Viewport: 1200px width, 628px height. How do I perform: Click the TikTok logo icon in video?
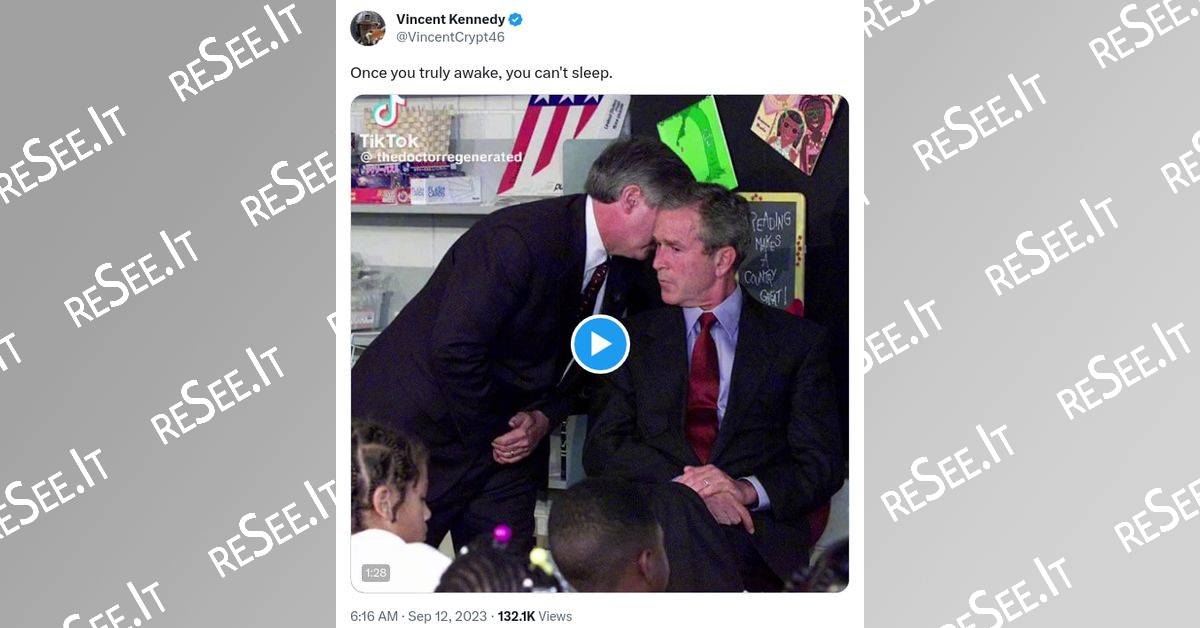(x=388, y=110)
